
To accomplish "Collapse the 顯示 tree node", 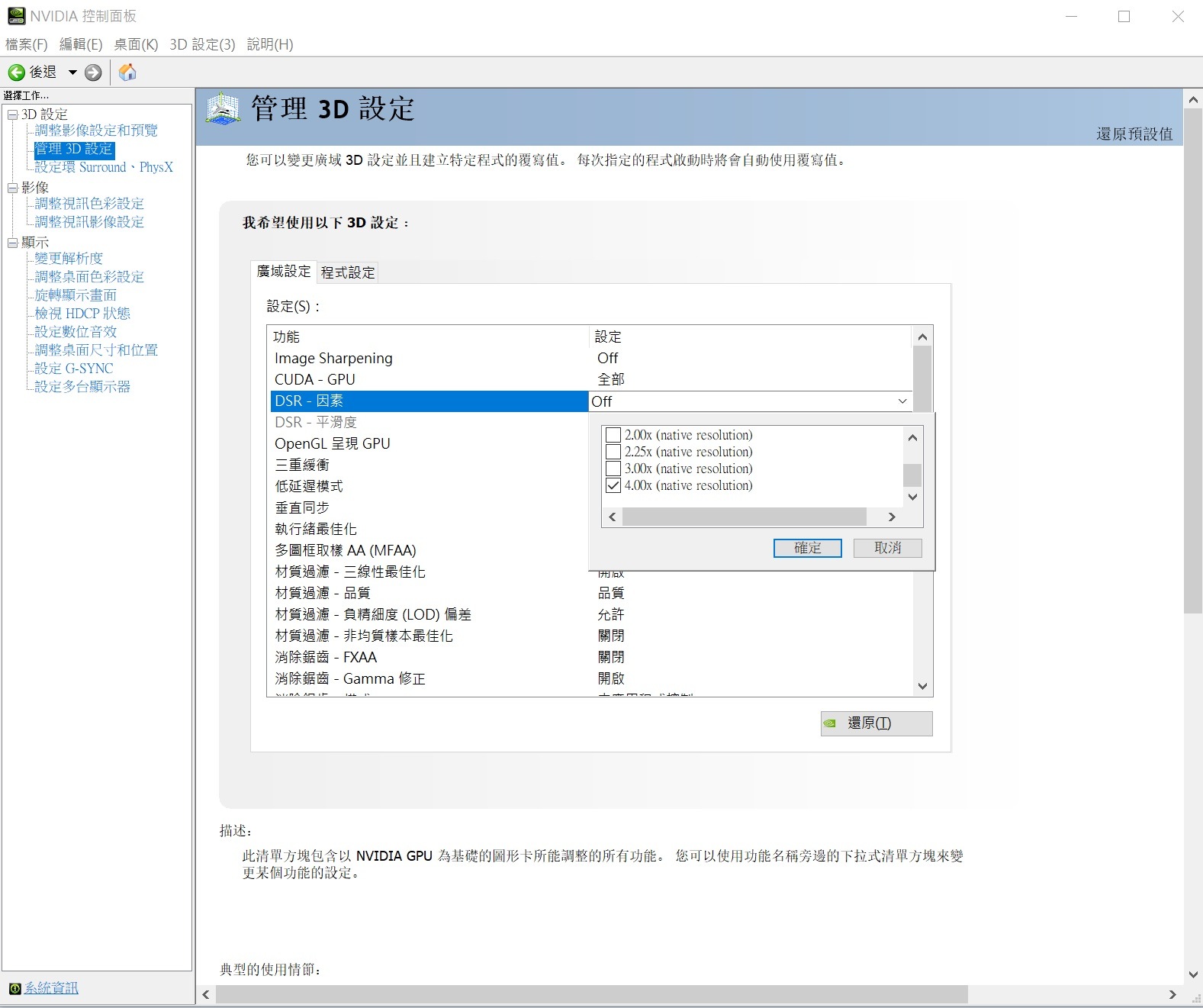I will click(12, 243).
